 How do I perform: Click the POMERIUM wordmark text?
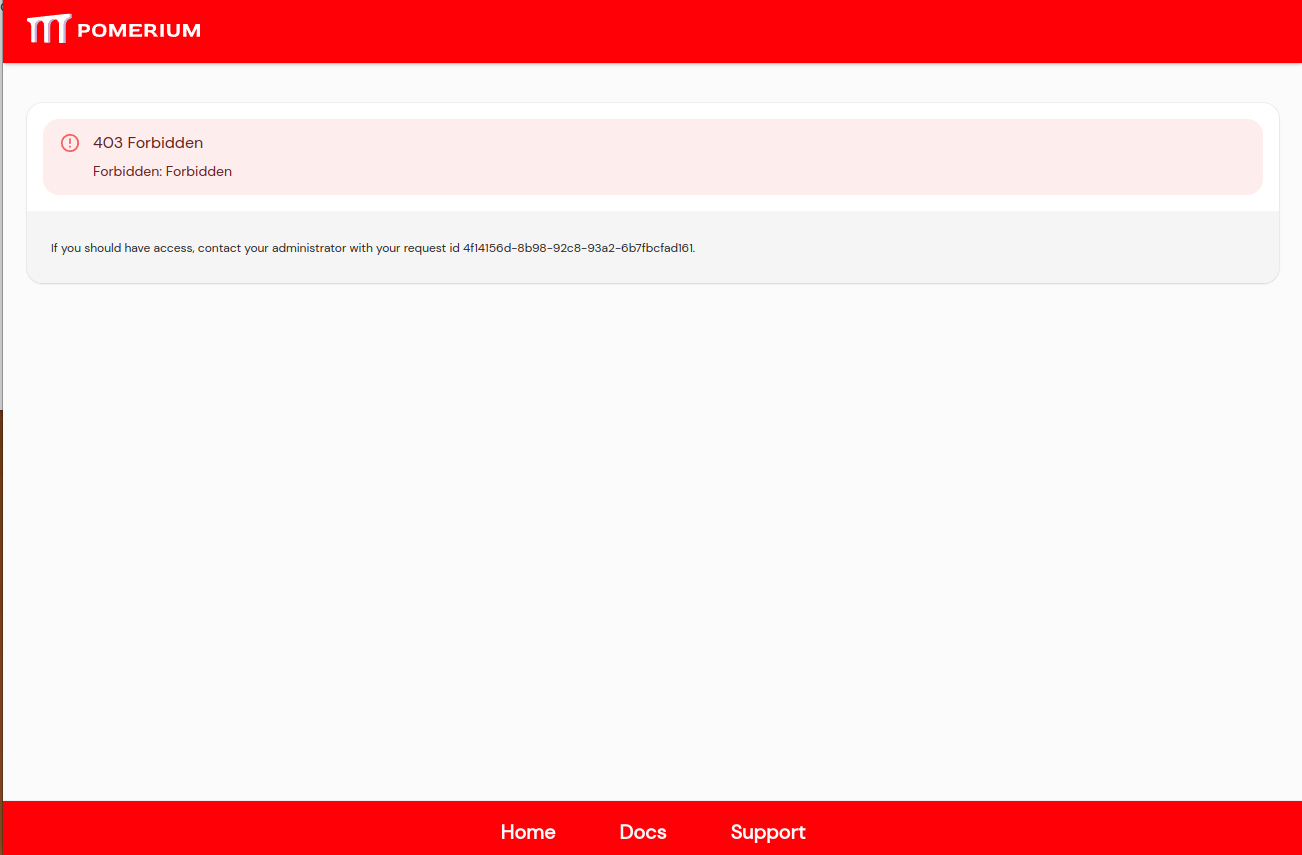click(x=139, y=31)
